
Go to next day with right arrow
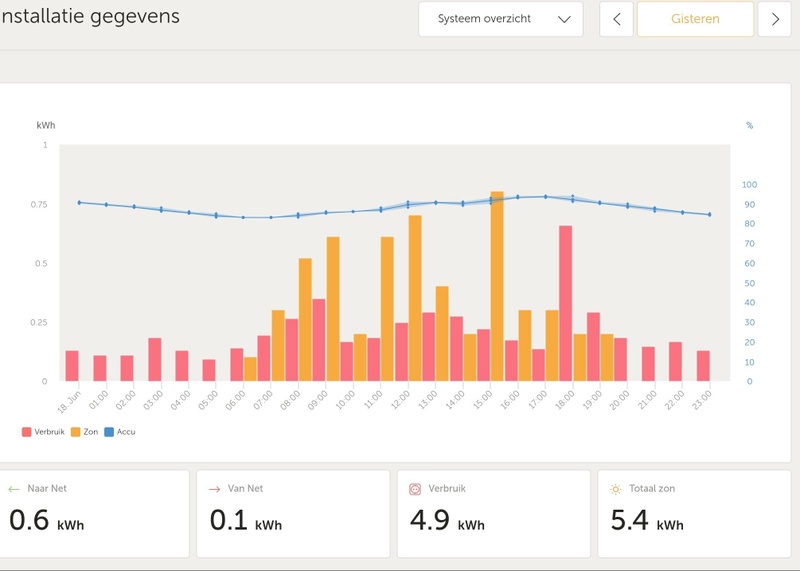pos(774,19)
